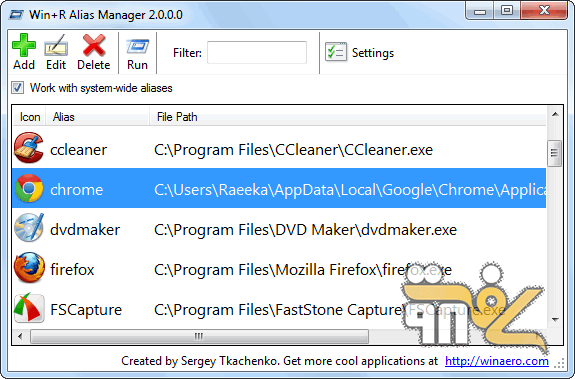
Task: Click the vertical scrollbar thumb
Action: click(x=554, y=153)
